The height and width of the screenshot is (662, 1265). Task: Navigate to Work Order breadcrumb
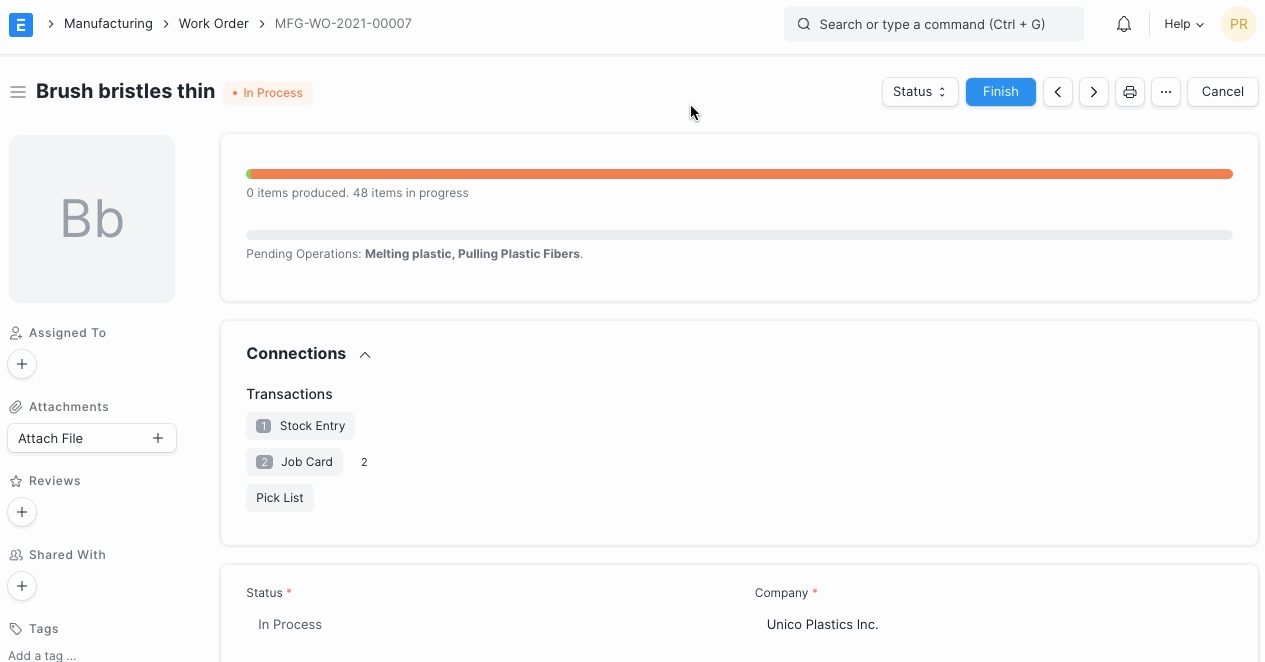point(213,24)
